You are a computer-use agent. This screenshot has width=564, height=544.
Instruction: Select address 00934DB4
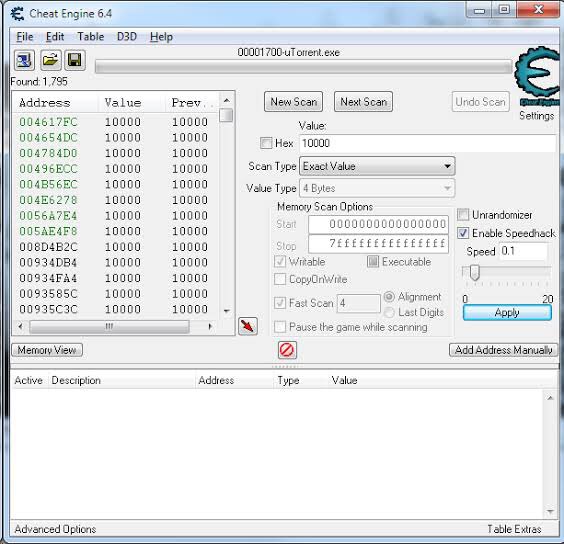pyautogui.click(x=48, y=262)
